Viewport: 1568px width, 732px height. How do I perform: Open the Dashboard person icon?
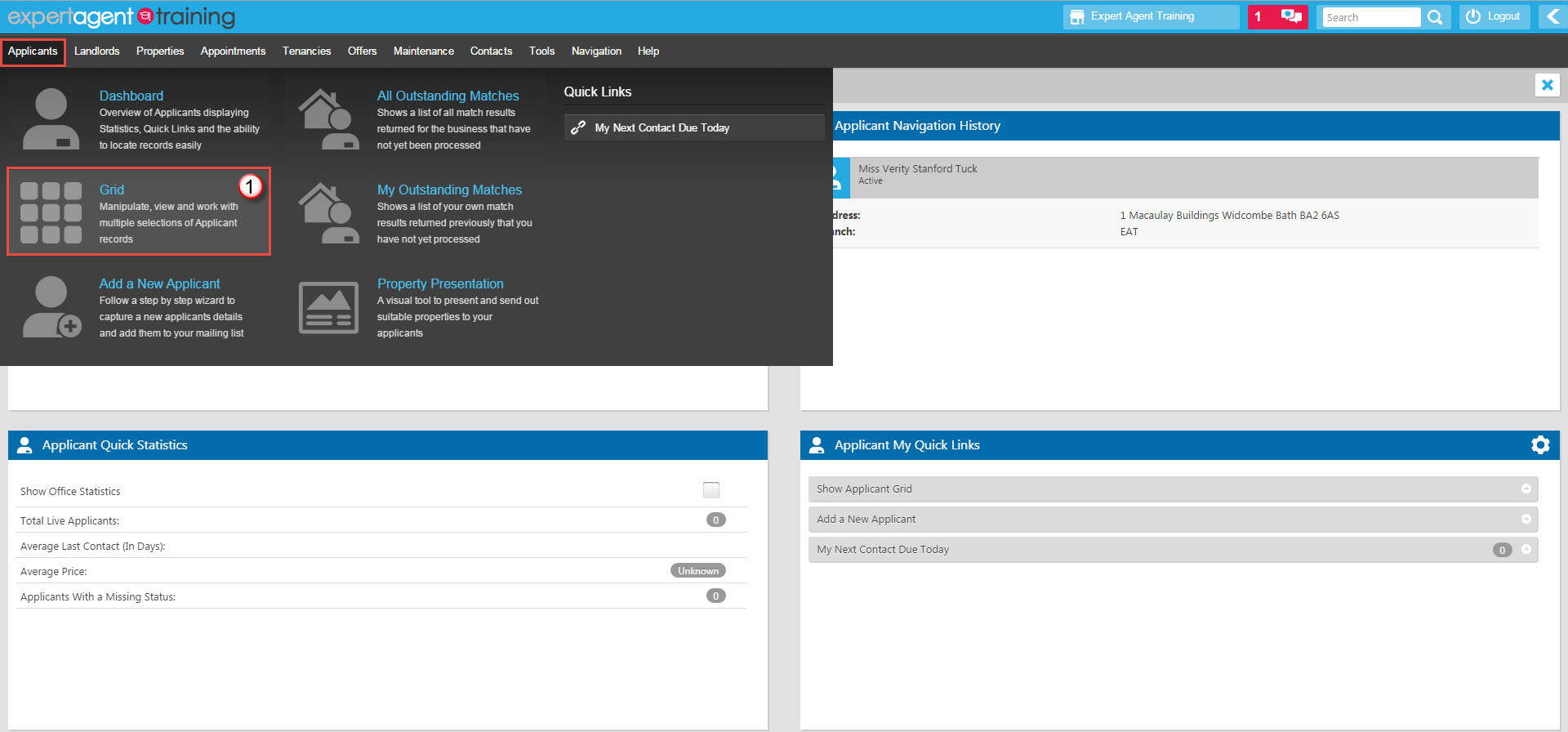[x=51, y=119]
